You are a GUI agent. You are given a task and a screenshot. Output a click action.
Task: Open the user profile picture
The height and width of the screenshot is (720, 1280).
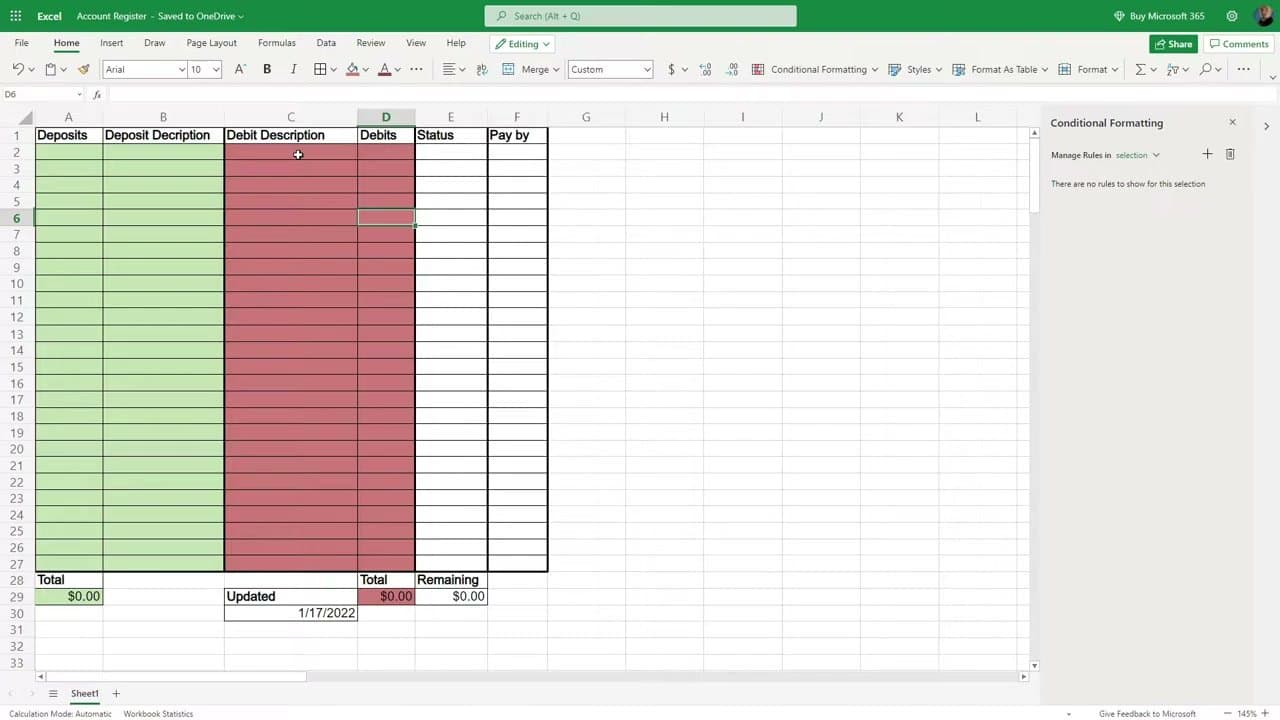coord(1263,16)
